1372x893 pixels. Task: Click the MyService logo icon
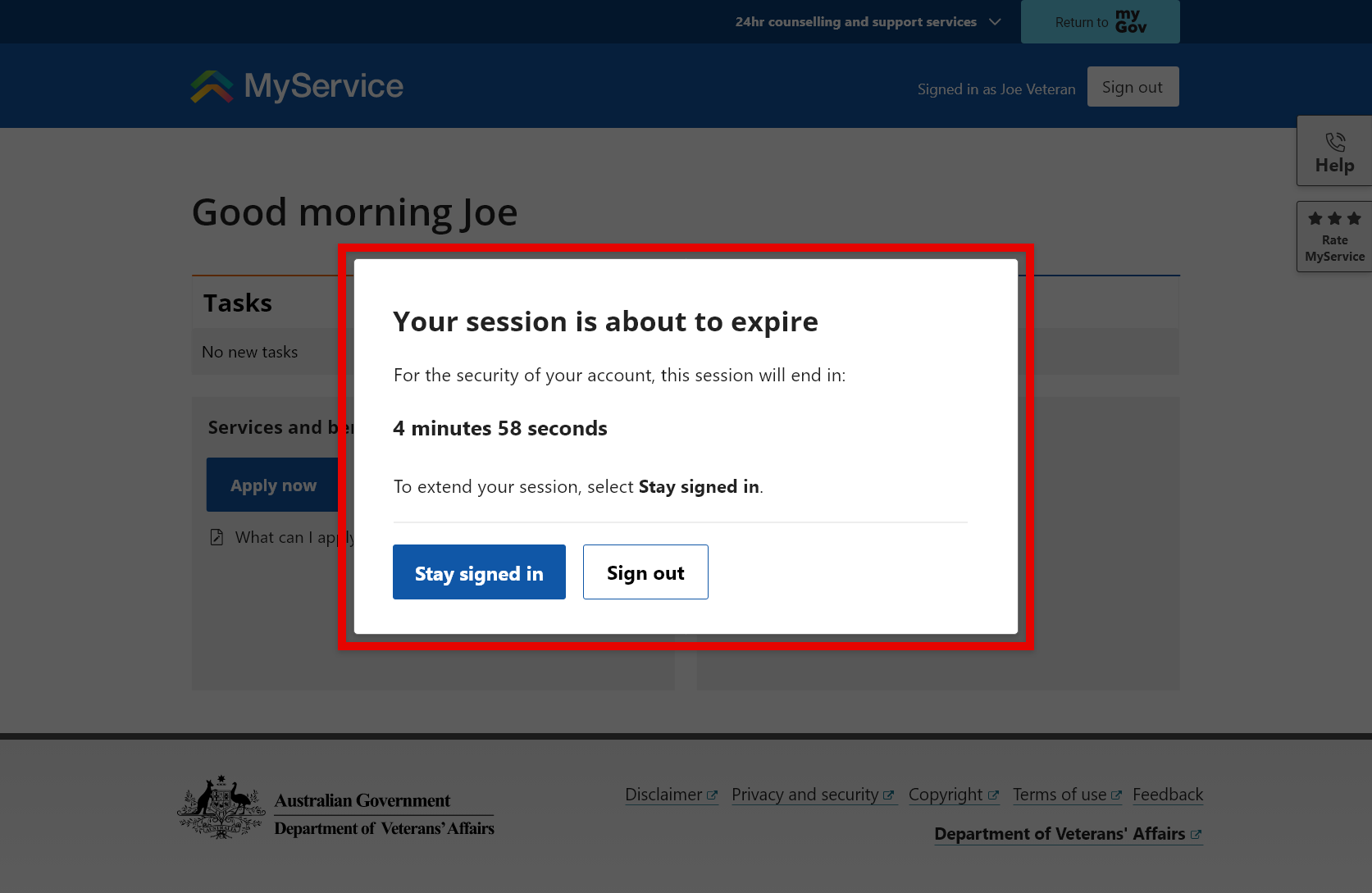(212, 86)
